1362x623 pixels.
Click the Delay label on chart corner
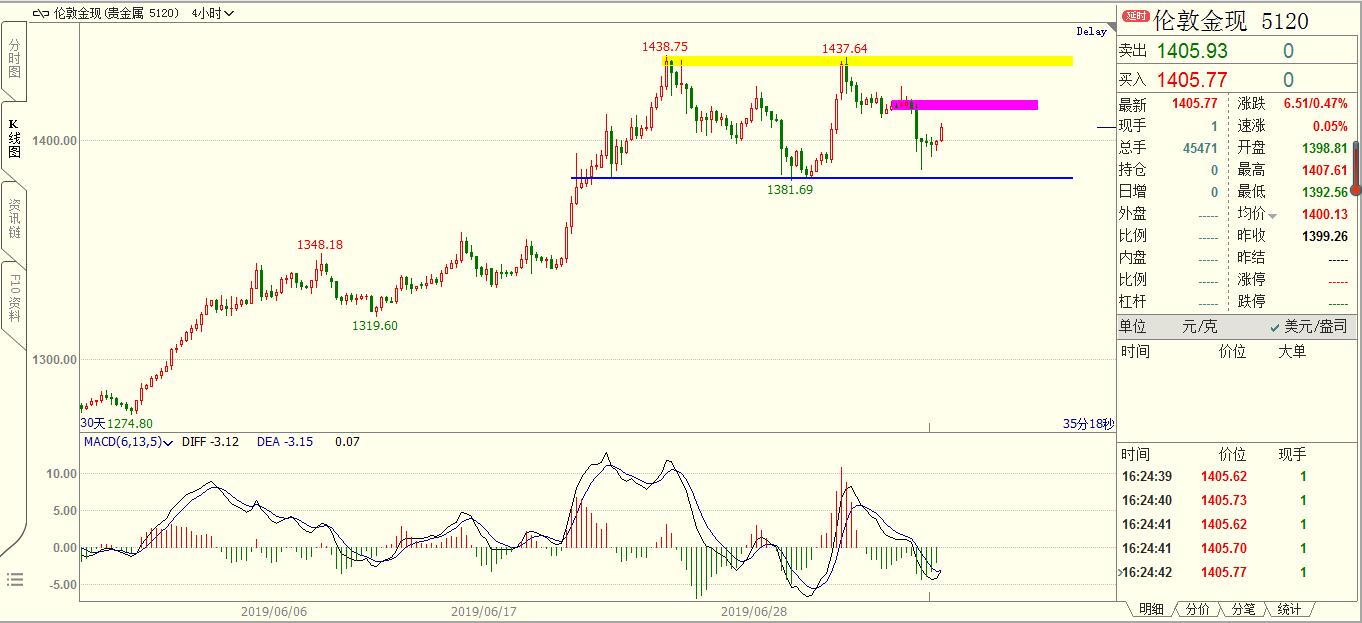(1091, 32)
